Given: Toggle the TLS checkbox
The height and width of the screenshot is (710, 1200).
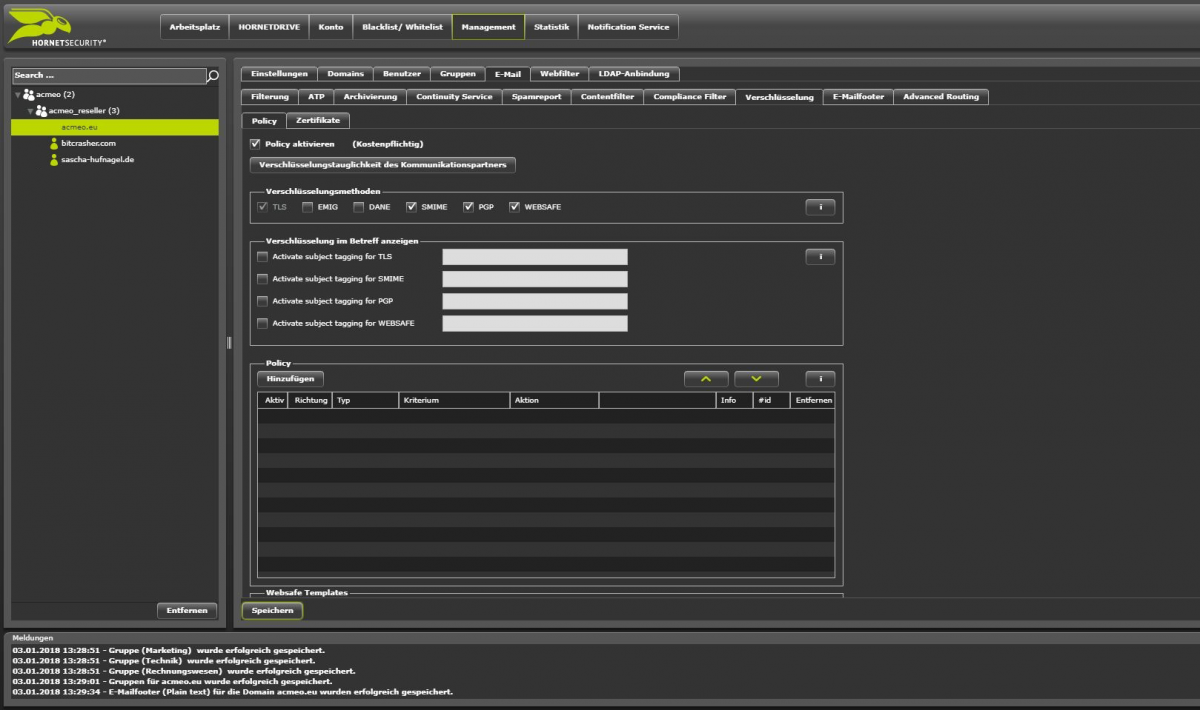Looking at the screenshot, I should pyautogui.click(x=263, y=207).
